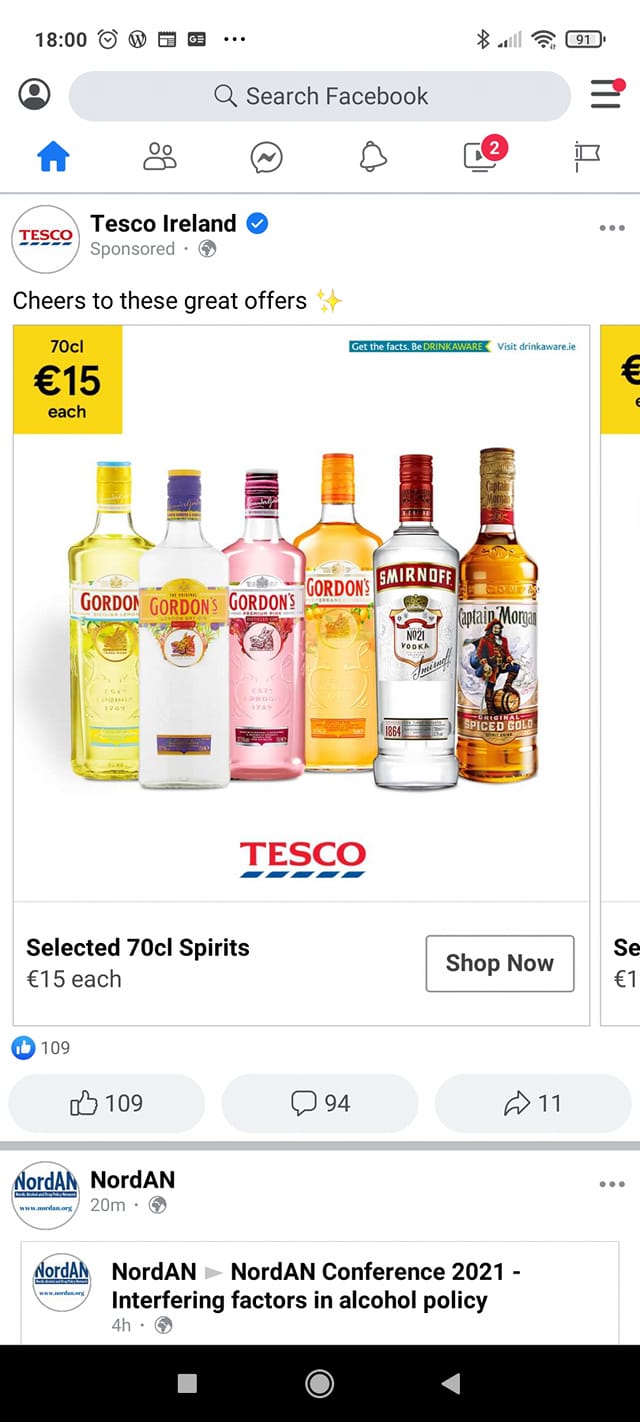Open the Tesco Ireland page name
Screen dimensions: 640x1422
click(x=163, y=223)
